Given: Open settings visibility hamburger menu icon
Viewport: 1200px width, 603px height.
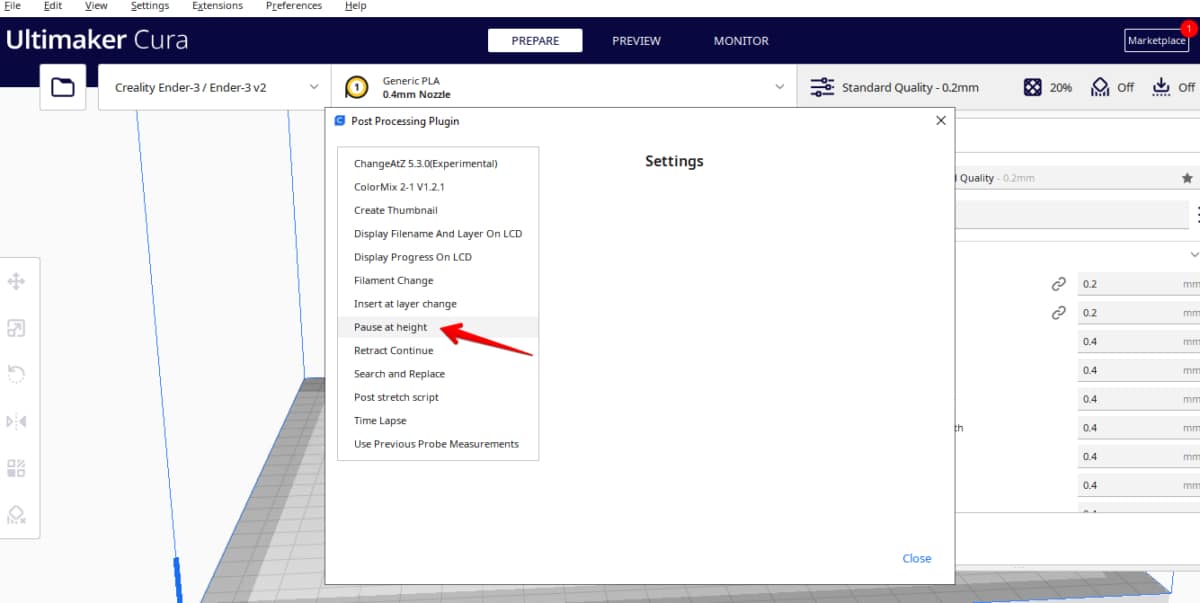Looking at the screenshot, I should click(x=1198, y=214).
